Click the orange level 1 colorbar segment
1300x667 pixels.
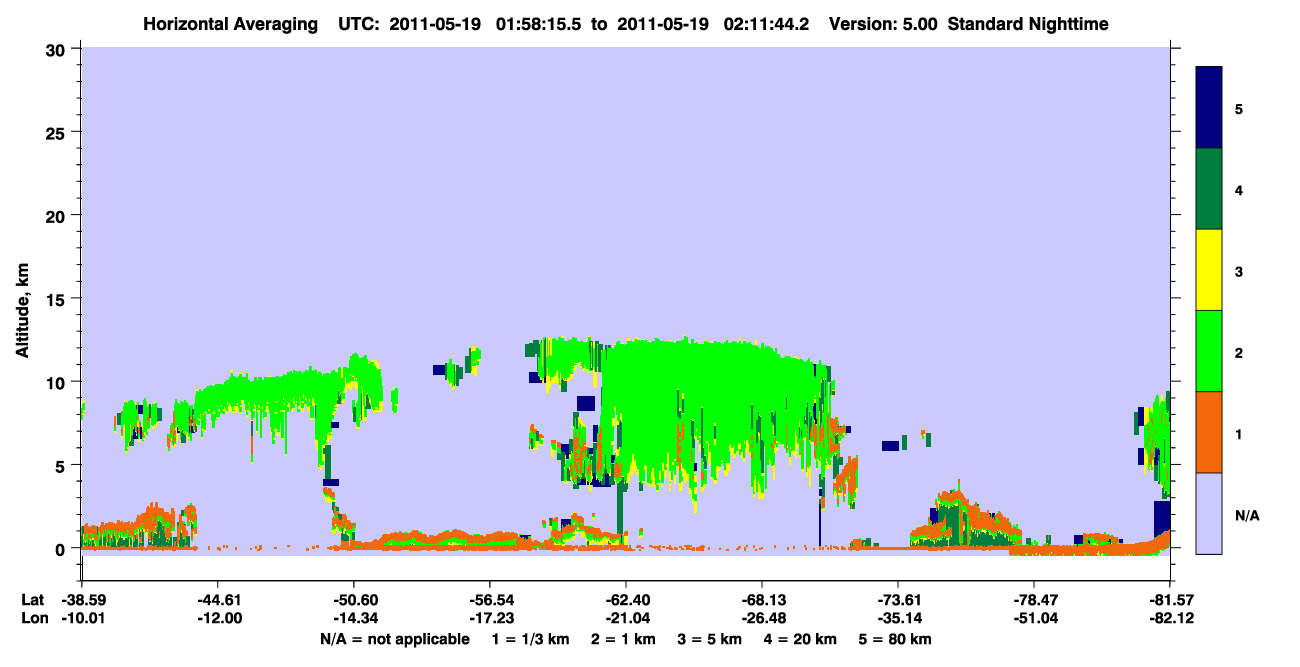(x=1209, y=432)
